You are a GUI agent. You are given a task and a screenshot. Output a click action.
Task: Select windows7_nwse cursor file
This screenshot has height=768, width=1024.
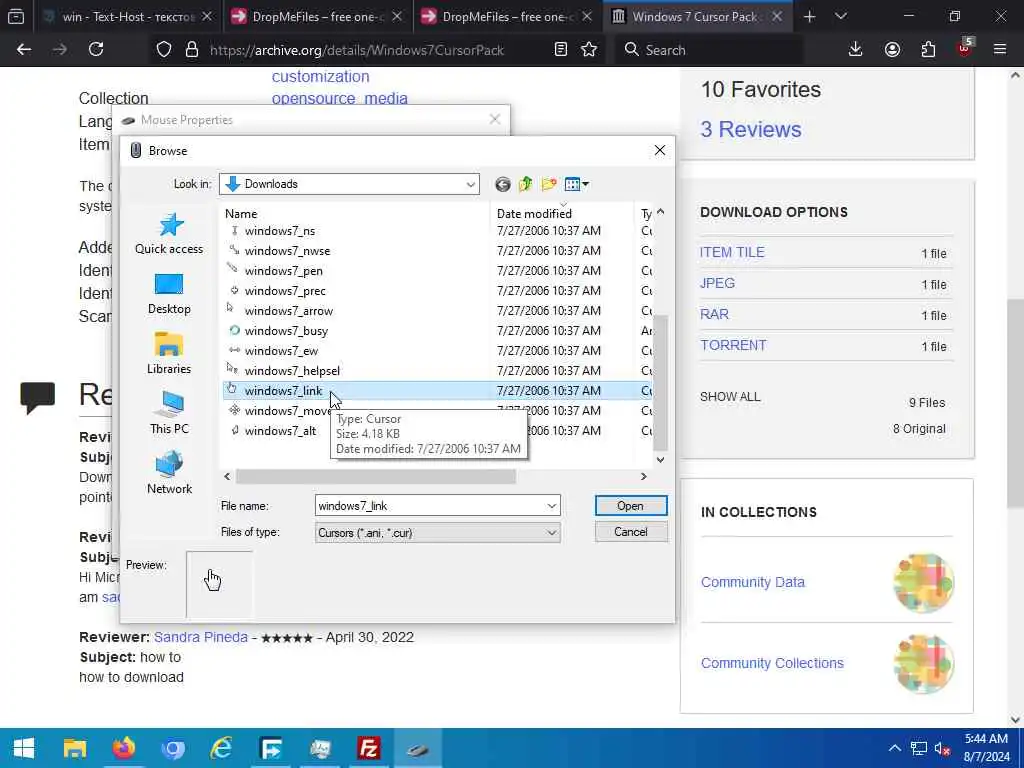(287, 251)
